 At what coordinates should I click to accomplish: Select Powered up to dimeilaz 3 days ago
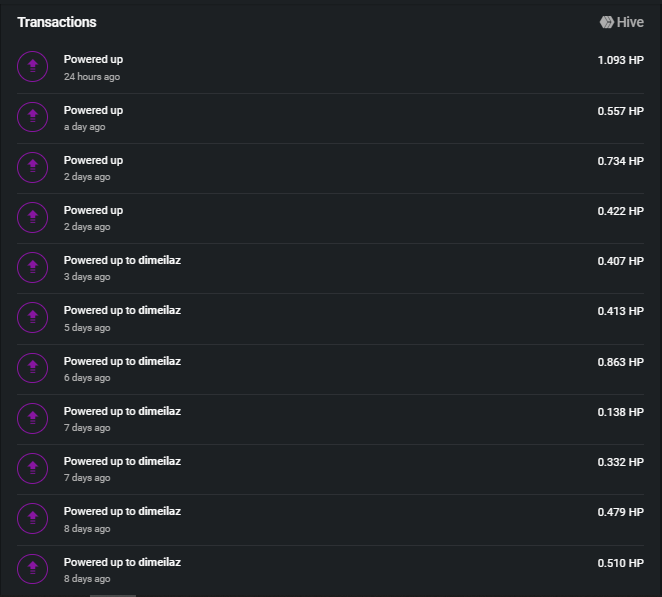point(330,269)
